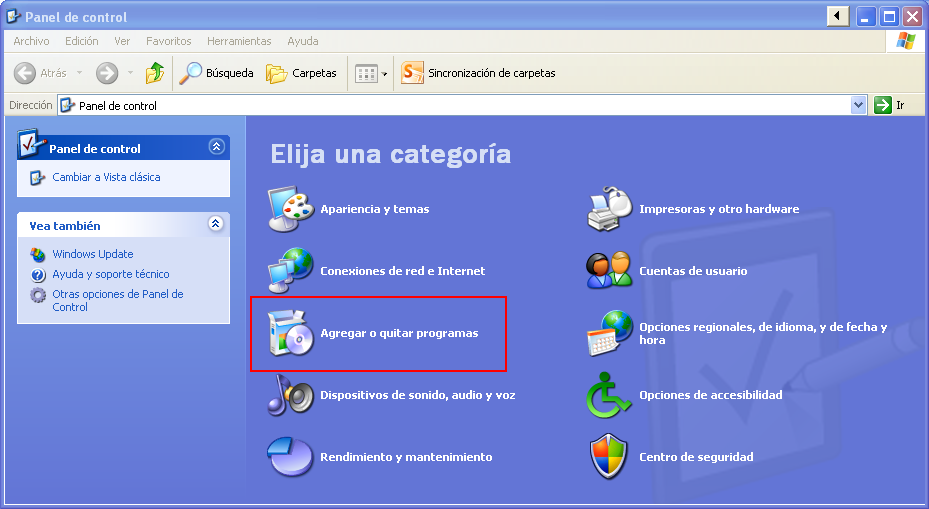Image resolution: width=929 pixels, height=509 pixels.
Task: Open the Conexiones de red e Internet icon
Action: (291, 271)
